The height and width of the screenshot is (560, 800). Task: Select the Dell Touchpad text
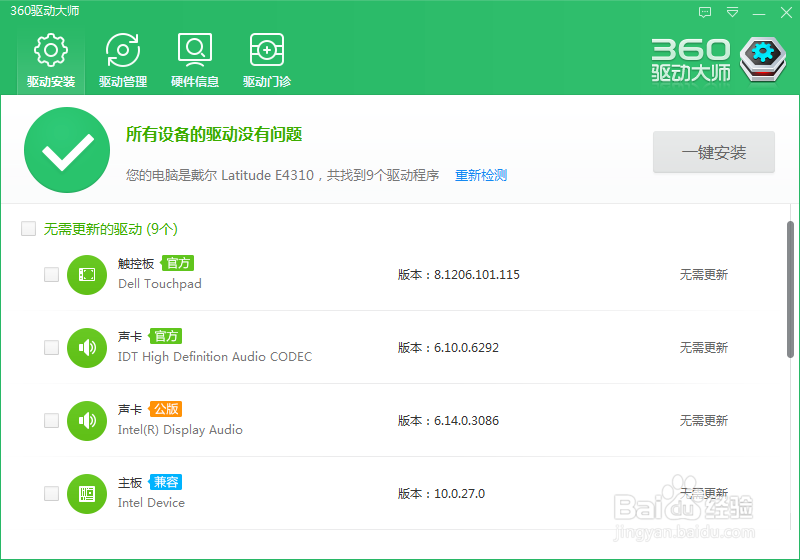[160, 284]
